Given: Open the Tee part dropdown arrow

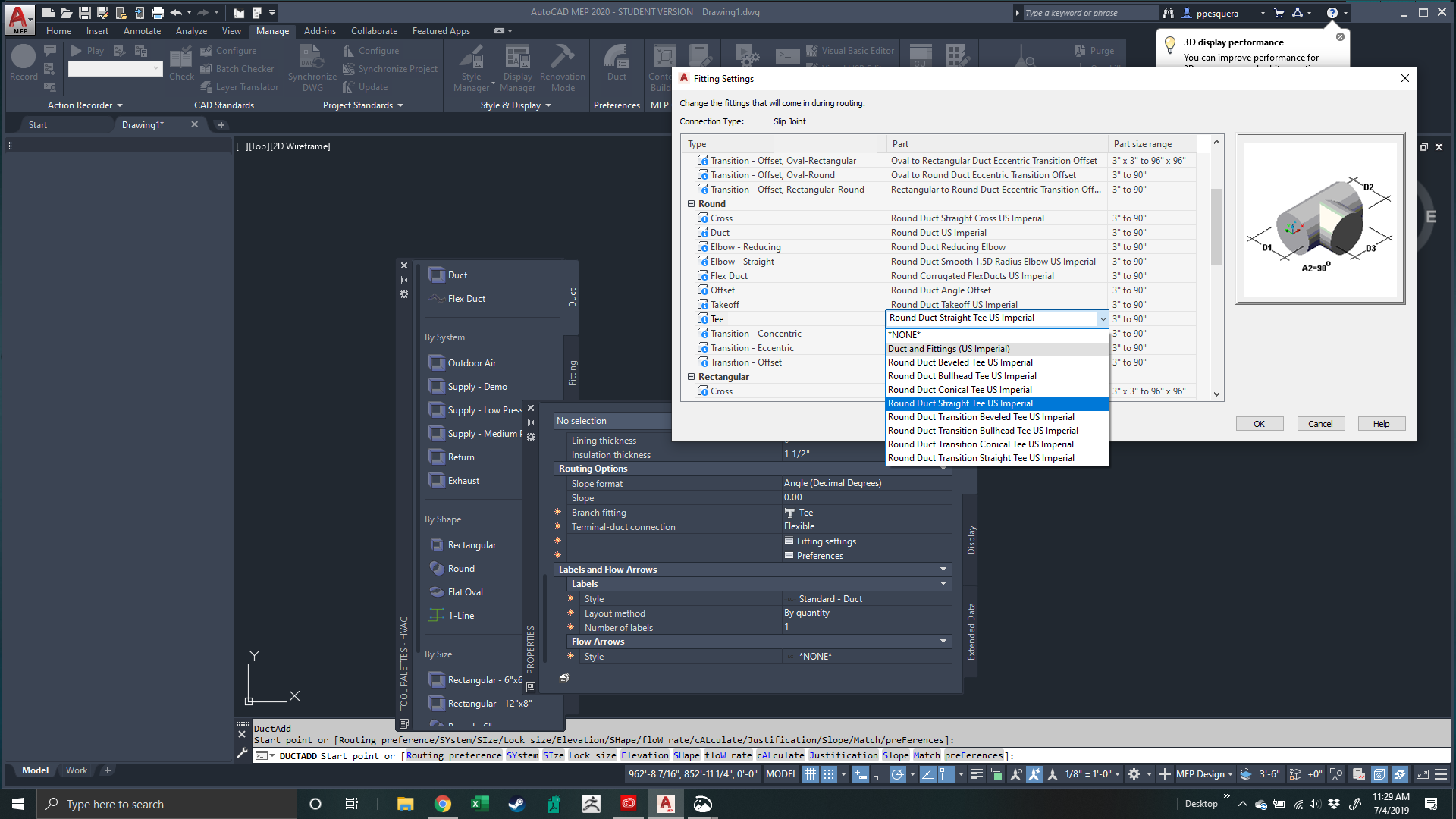Looking at the screenshot, I should pyautogui.click(x=1103, y=318).
